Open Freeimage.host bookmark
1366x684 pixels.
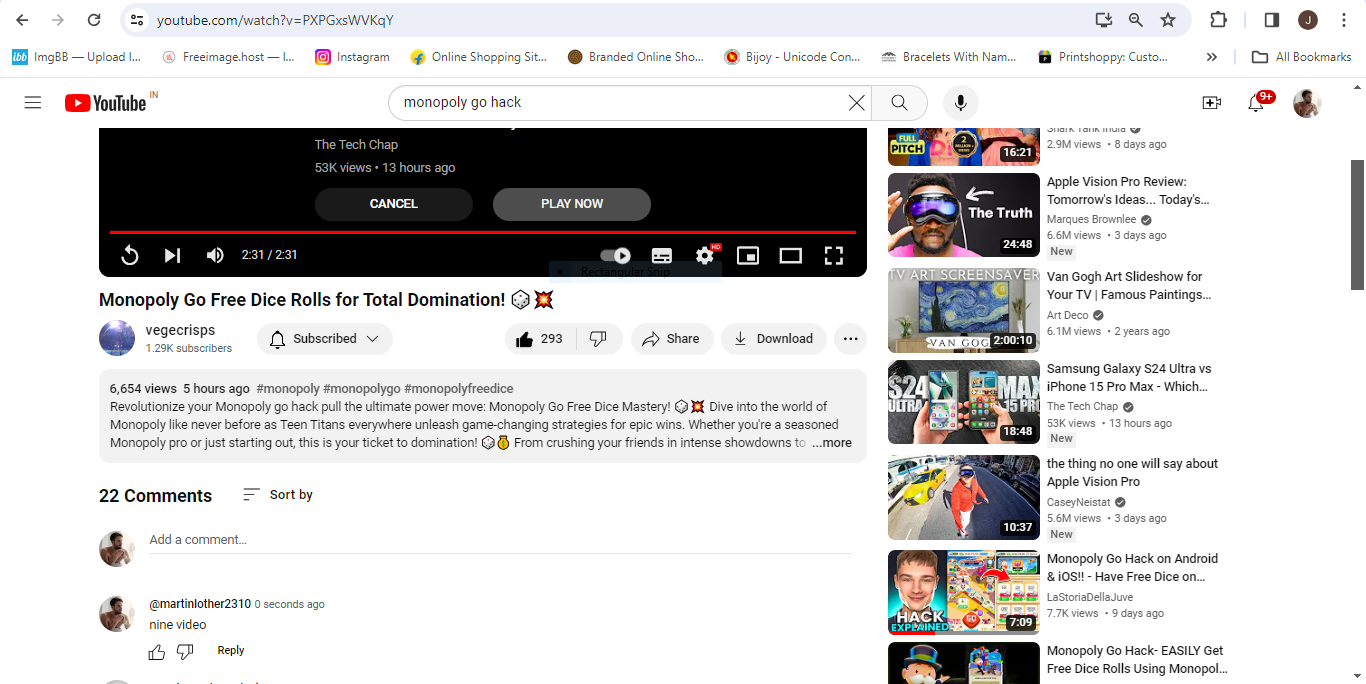(x=228, y=57)
